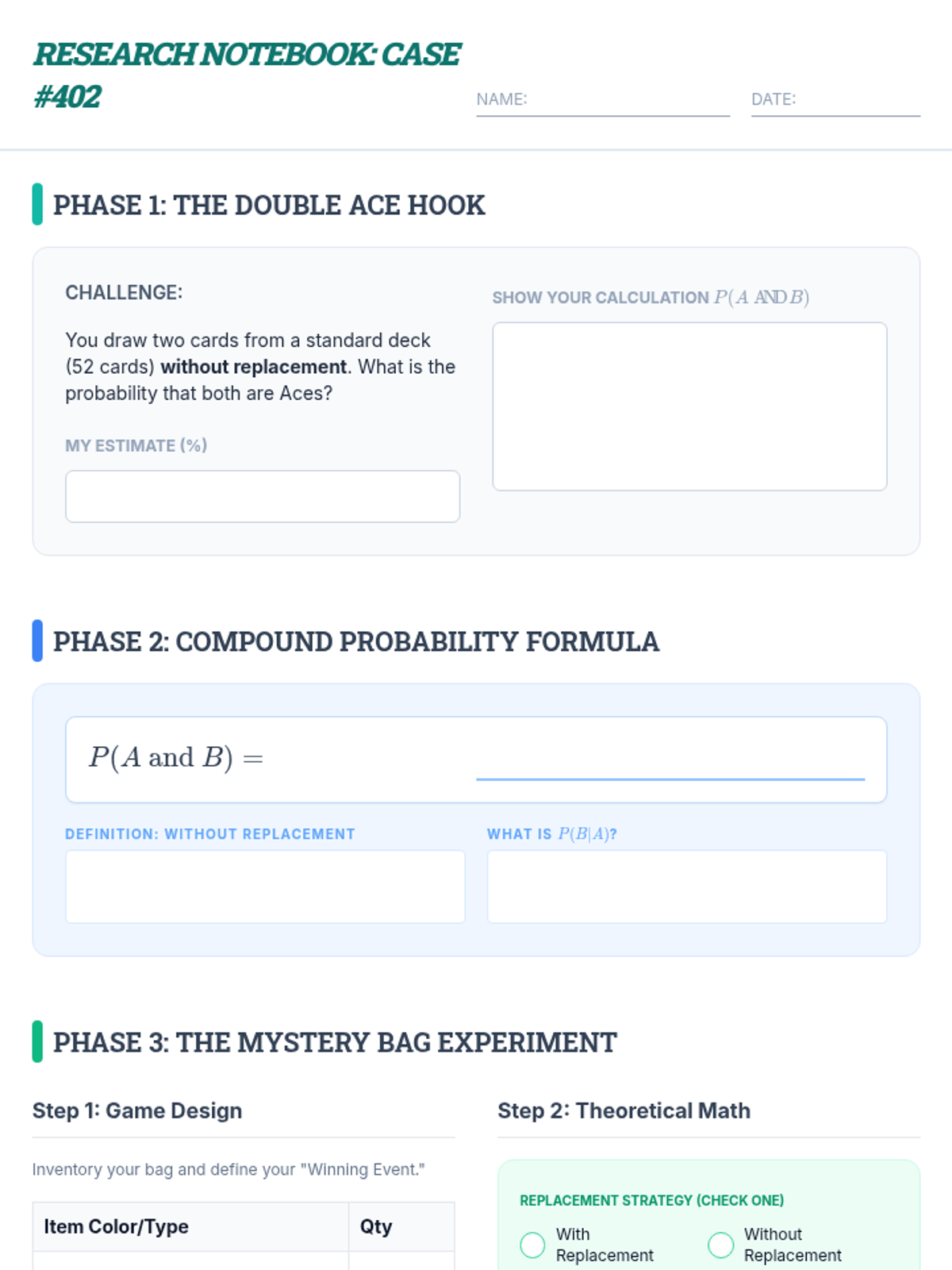Click the What is P(B|A) answer box
The height and width of the screenshot is (1270, 952).
coord(687,887)
